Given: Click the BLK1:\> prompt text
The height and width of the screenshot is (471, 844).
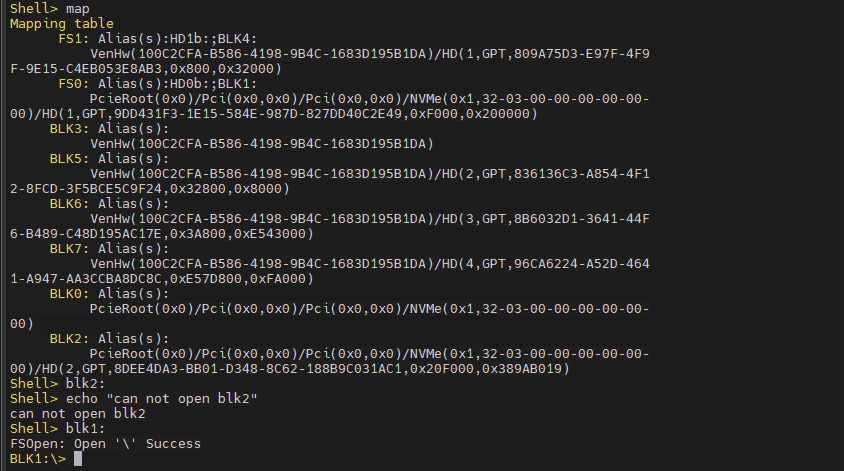Looking at the screenshot, I should (38, 459).
